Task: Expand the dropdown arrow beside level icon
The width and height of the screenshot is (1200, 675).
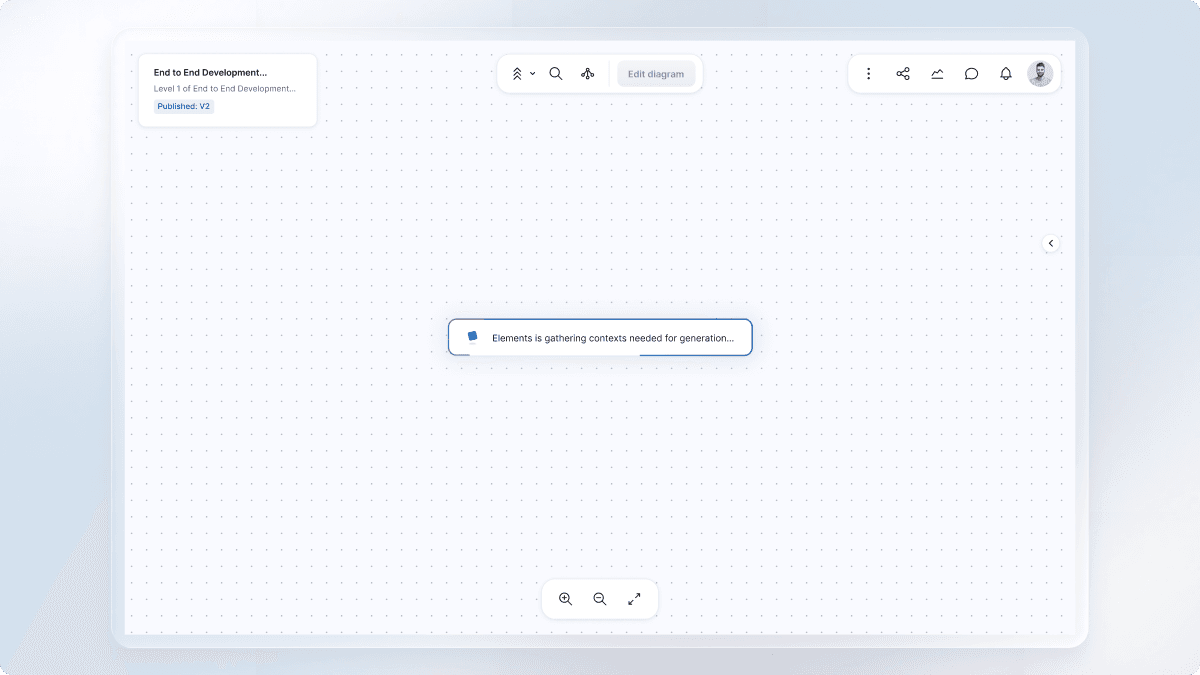Action: [x=532, y=74]
